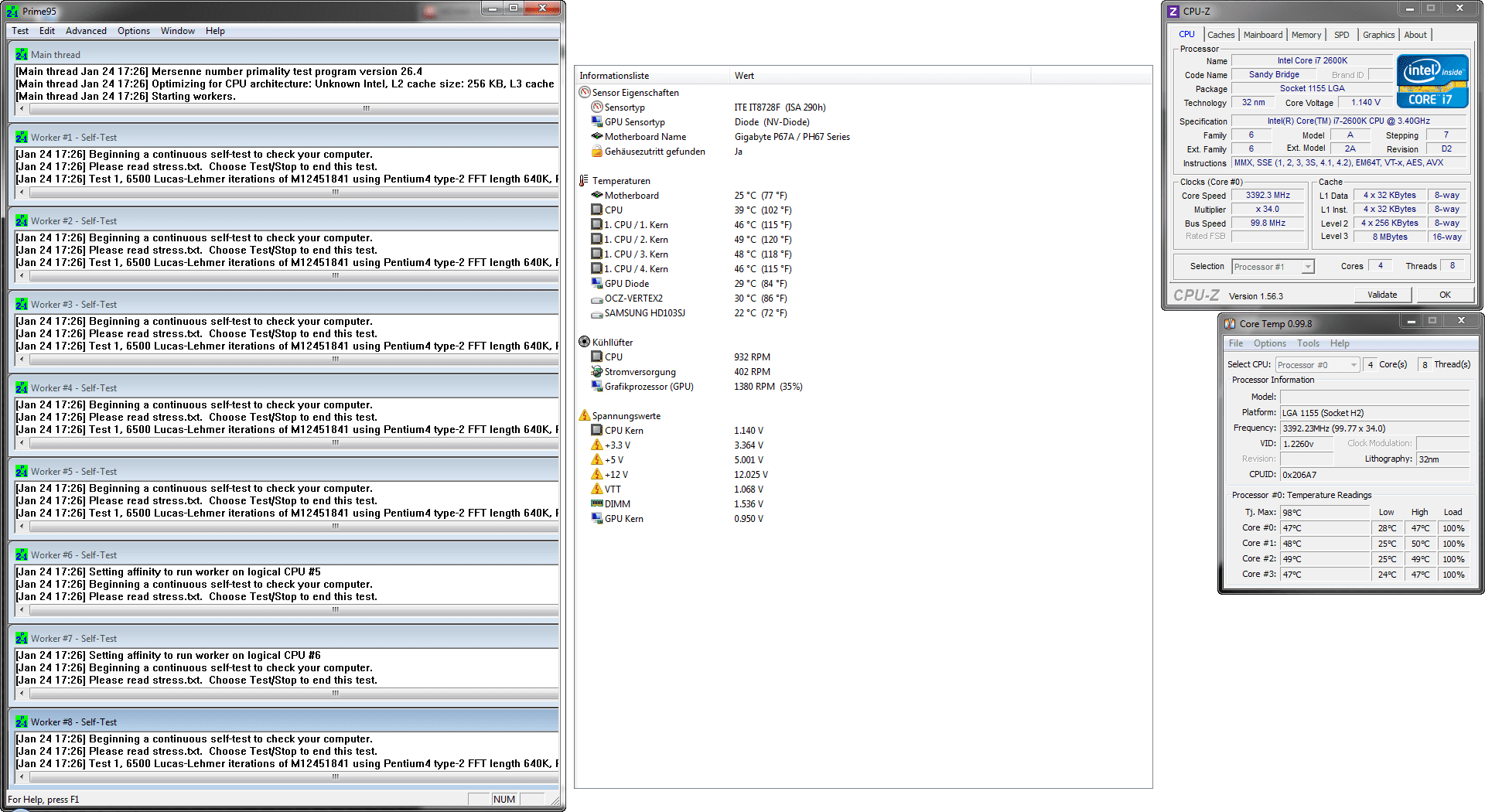Click the CPU-Z title bar icon
Viewport: 1485px width, 812px height.
(x=1173, y=11)
